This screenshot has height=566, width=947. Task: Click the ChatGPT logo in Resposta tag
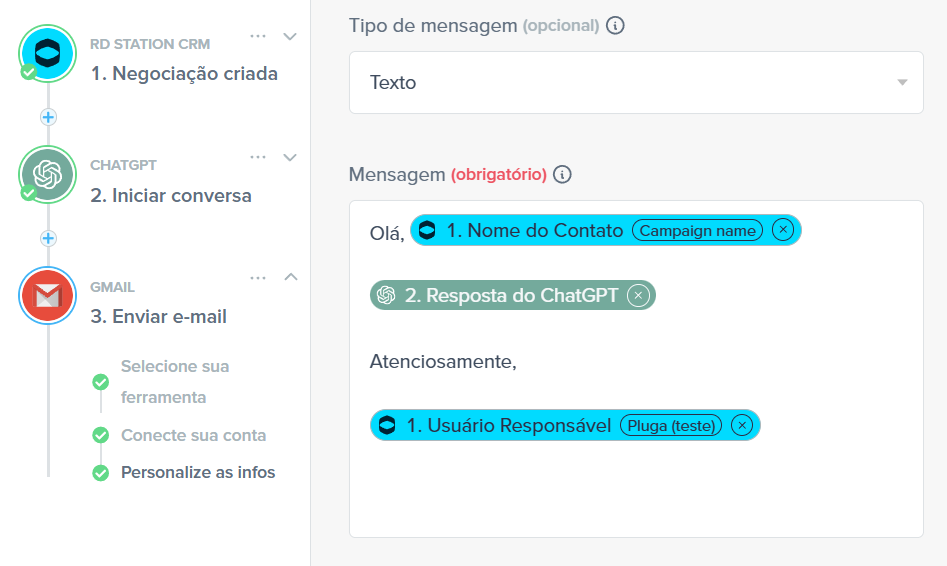[x=386, y=295]
